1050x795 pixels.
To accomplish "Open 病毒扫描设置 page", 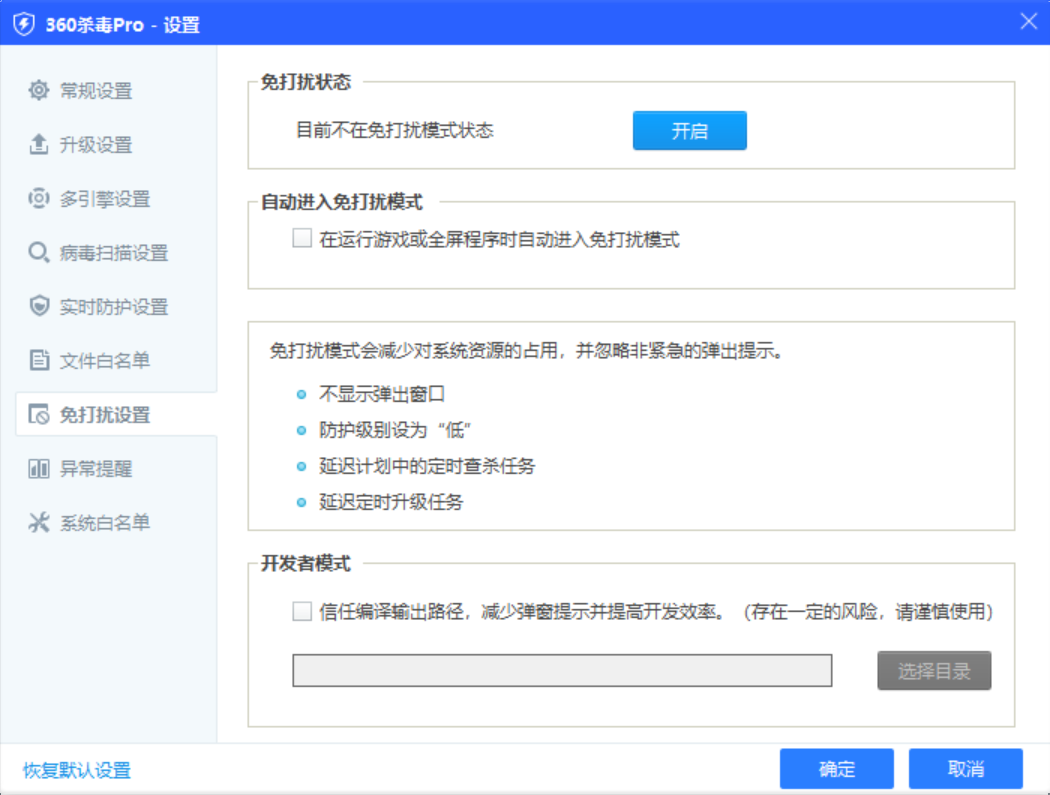I will coord(115,252).
